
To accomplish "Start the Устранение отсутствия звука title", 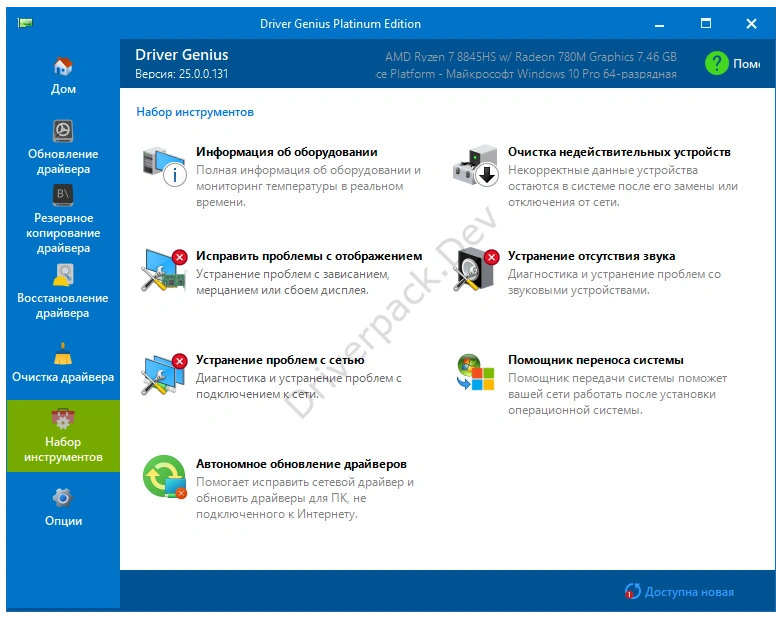I will pyautogui.click(x=591, y=256).
